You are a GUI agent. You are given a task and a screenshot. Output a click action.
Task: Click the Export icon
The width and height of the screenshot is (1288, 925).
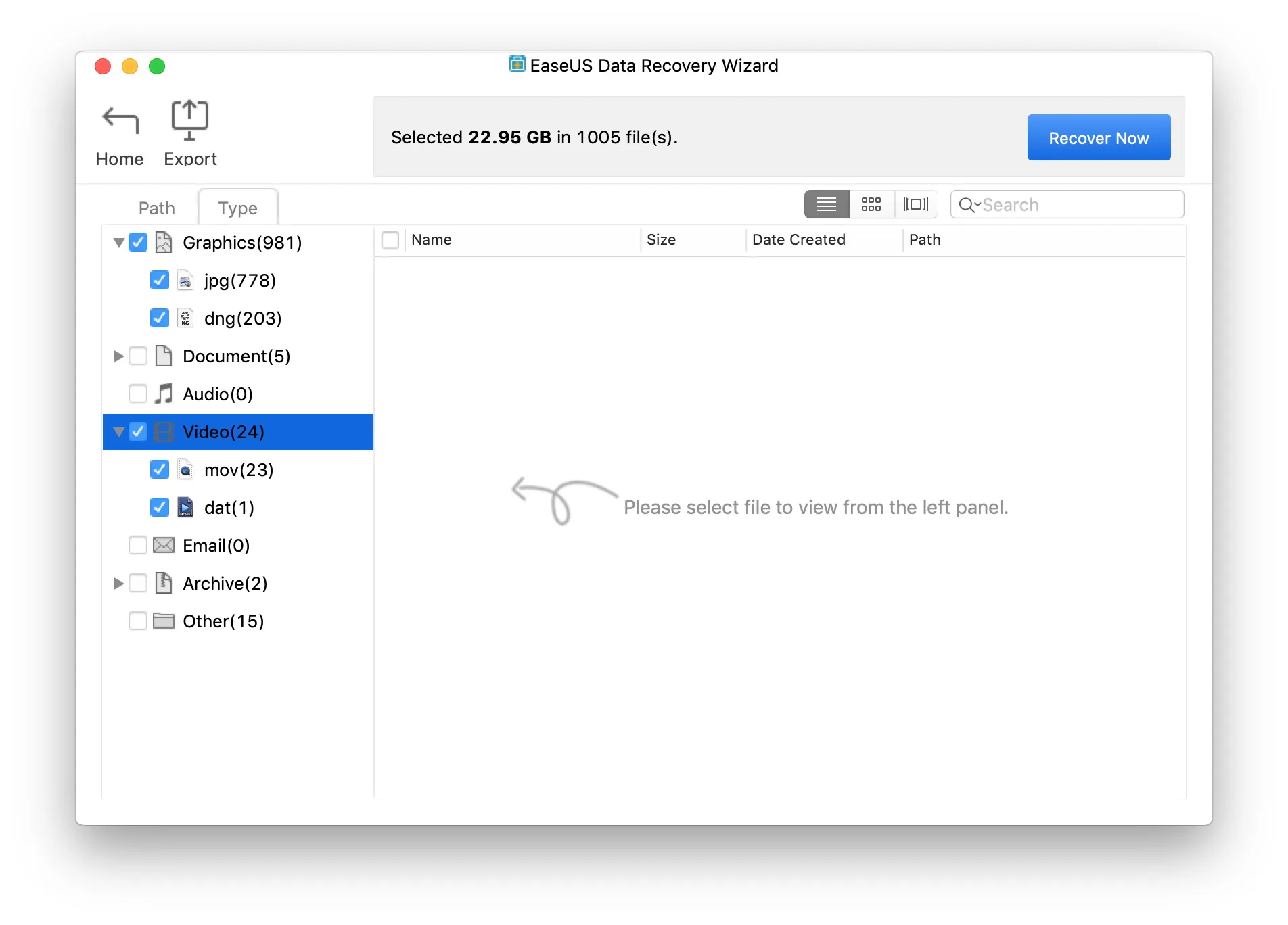click(189, 120)
